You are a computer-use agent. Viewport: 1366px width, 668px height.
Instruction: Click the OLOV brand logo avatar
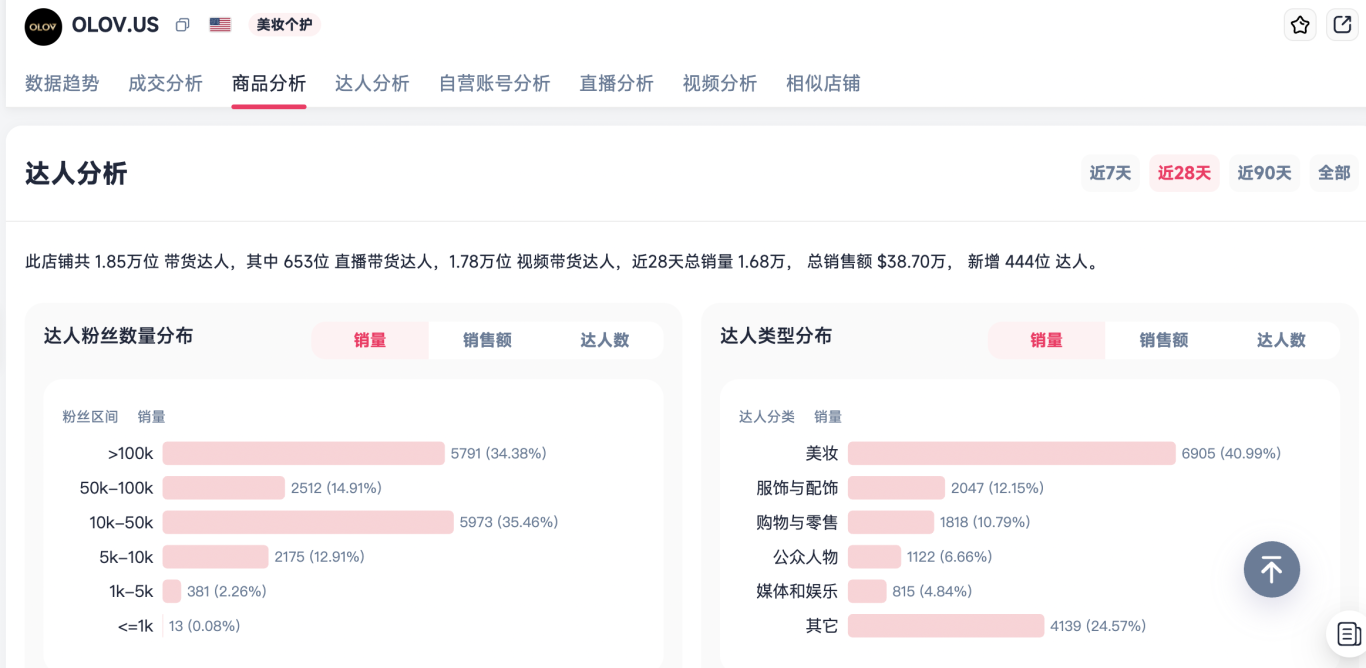point(43,27)
